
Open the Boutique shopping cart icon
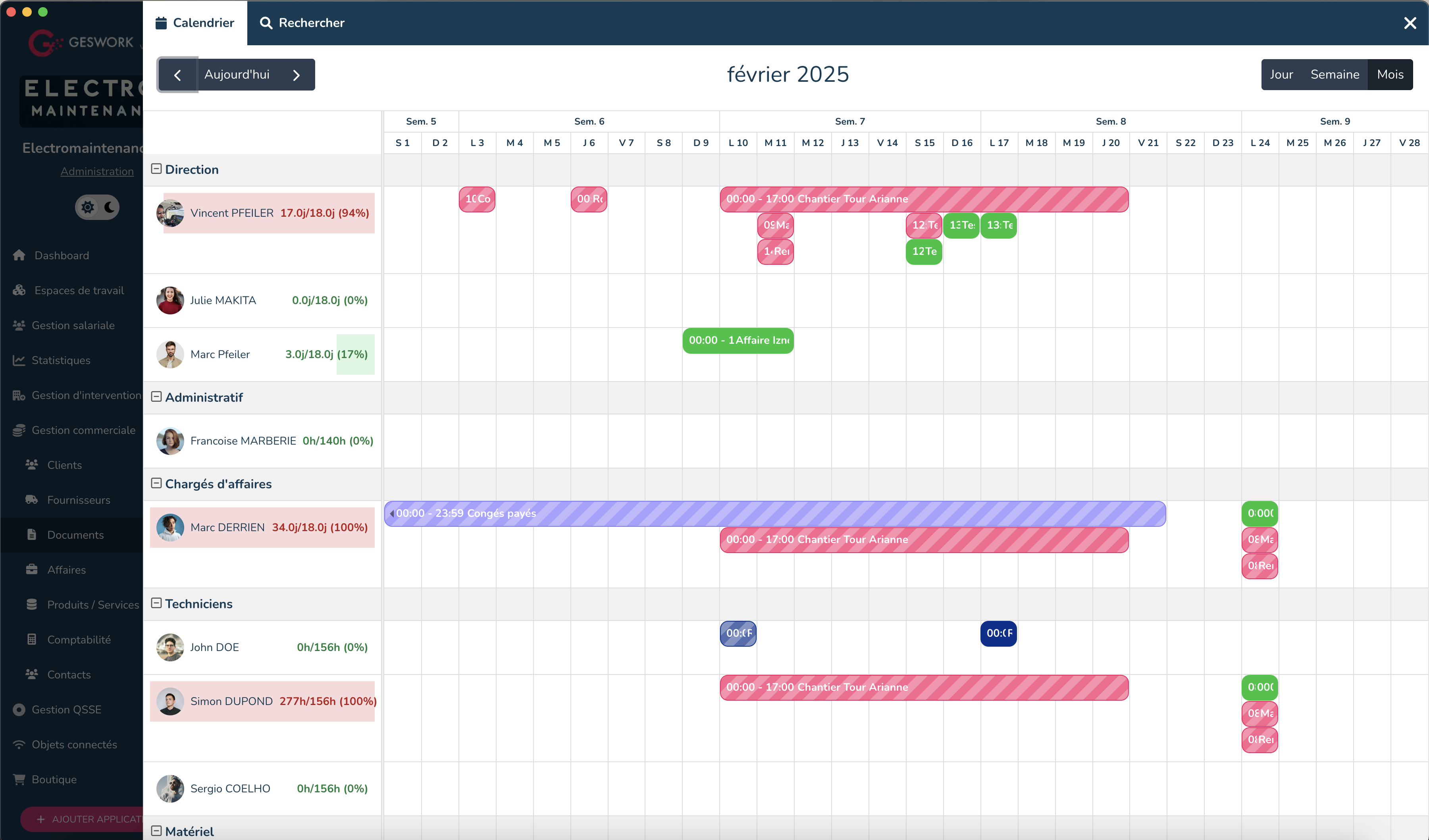(x=19, y=779)
